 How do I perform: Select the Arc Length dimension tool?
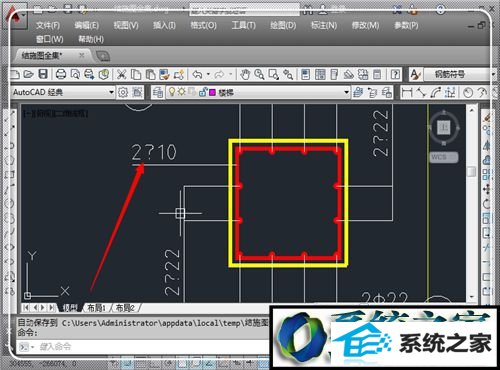tap(436, 92)
